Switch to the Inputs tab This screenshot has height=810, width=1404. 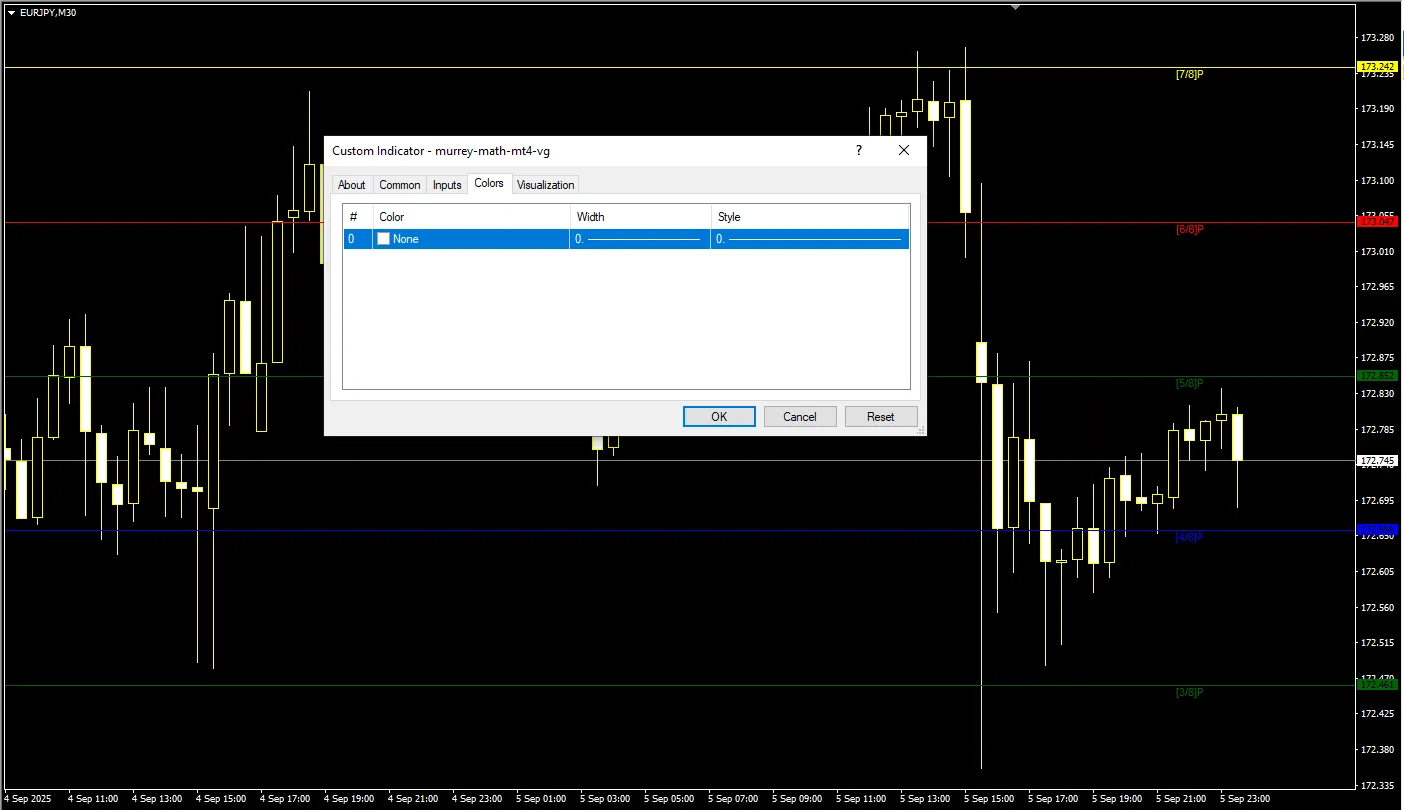click(447, 185)
